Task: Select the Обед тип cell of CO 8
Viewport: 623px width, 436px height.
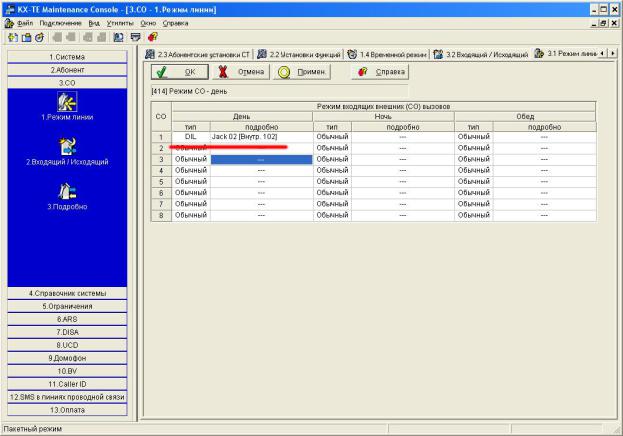Action: click(x=474, y=215)
